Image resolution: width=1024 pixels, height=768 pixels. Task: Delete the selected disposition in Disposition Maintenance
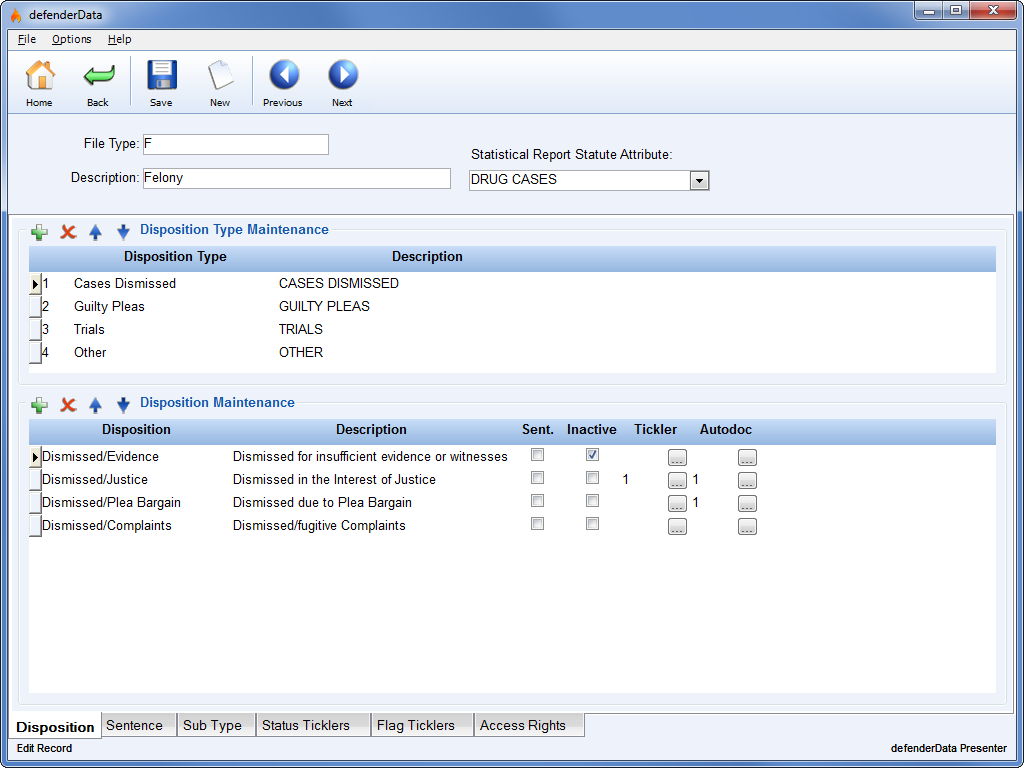point(68,404)
